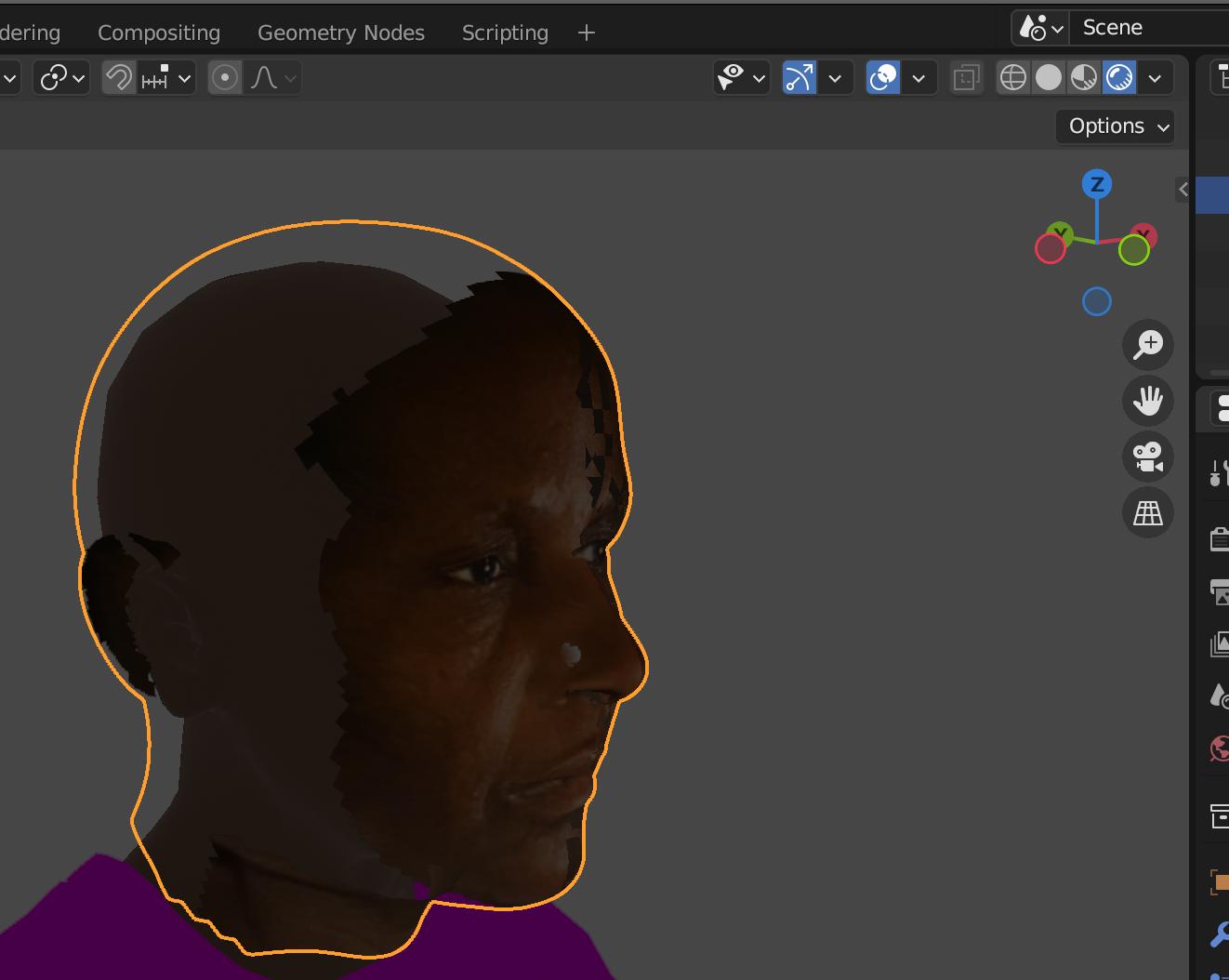Open the Output properties tab
This screenshot has width=1229, height=980.
click(x=1219, y=591)
